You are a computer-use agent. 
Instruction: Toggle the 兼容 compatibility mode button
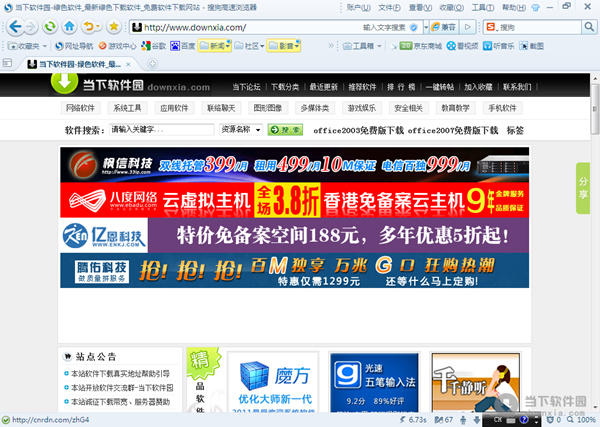(x=444, y=27)
